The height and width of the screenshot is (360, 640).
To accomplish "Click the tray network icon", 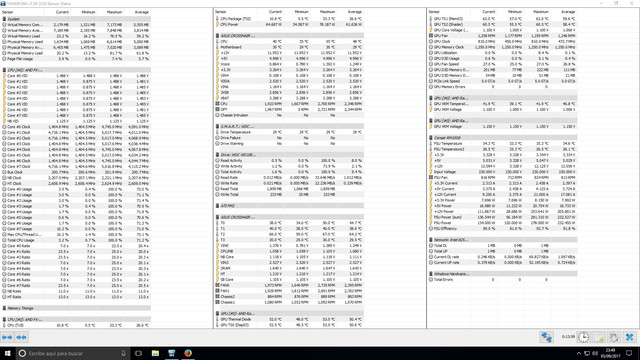I will point(587,353).
